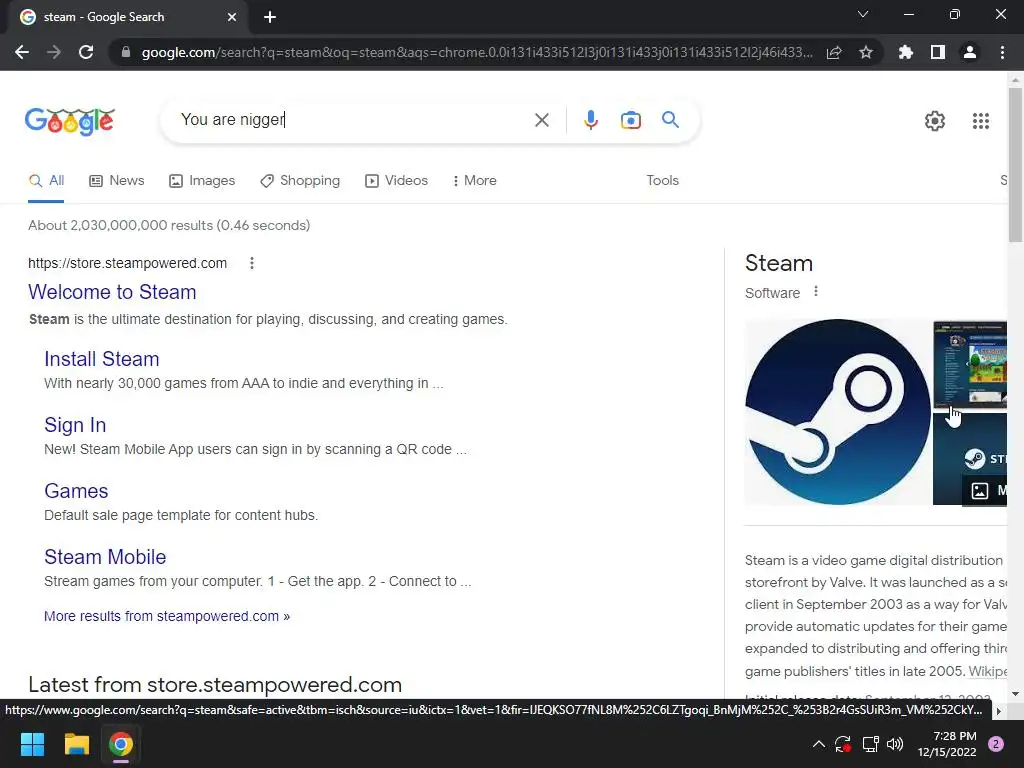Switch to the Shopping tab
The height and width of the screenshot is (768, 1024).
click(x=300, y=181)
